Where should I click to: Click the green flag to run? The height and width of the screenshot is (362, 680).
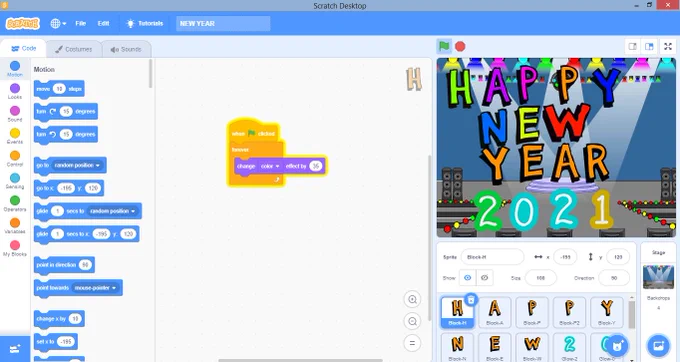[444, 46]
